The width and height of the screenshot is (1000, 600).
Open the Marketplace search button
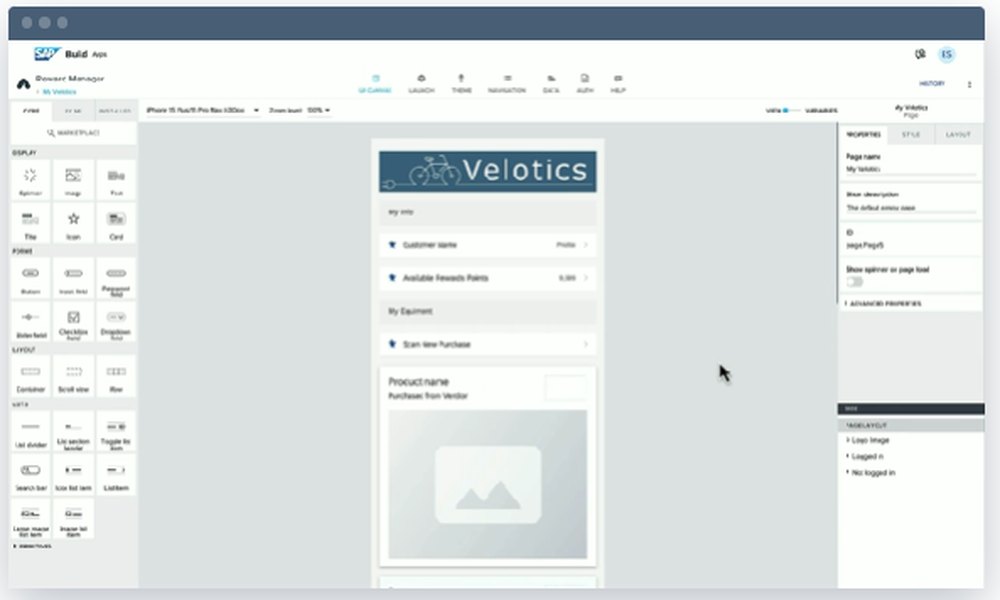click(73, 133)
